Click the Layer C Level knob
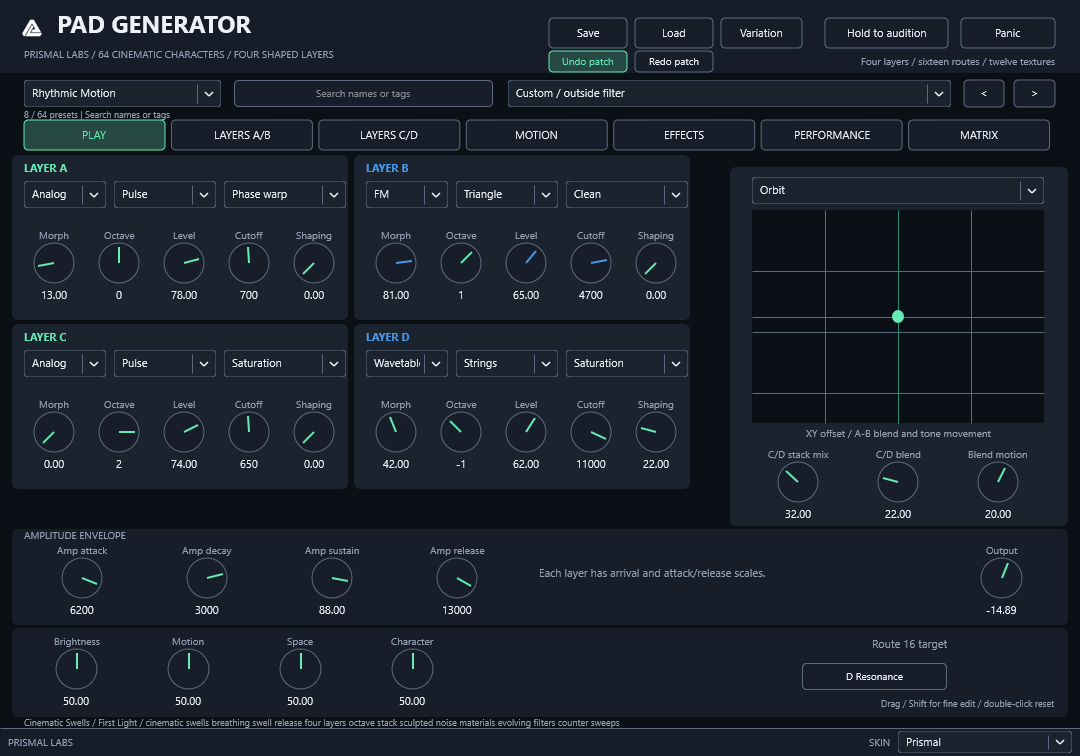This screenshot has height=756, width=1080. tap(184, 432)
